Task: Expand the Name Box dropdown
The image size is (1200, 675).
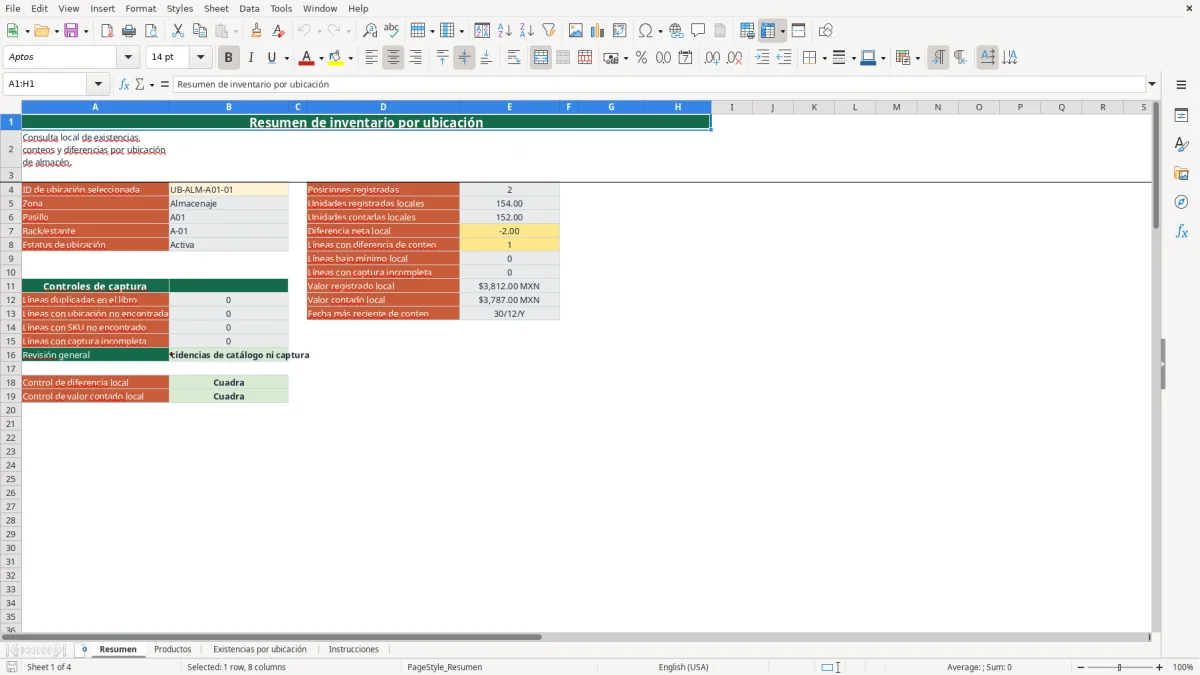Action: [98, 84]
